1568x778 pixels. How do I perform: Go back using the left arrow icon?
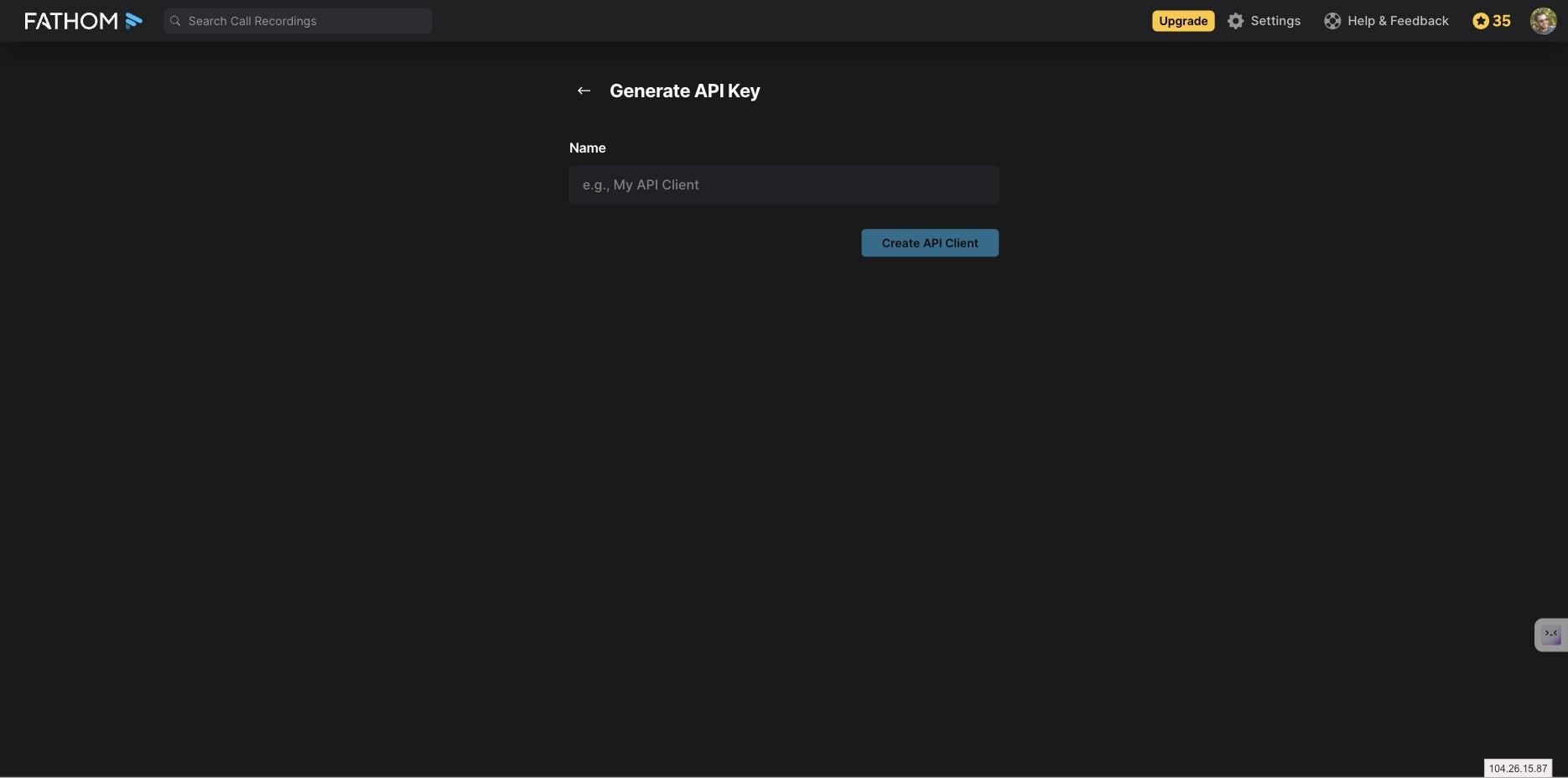tap(584, 91)
